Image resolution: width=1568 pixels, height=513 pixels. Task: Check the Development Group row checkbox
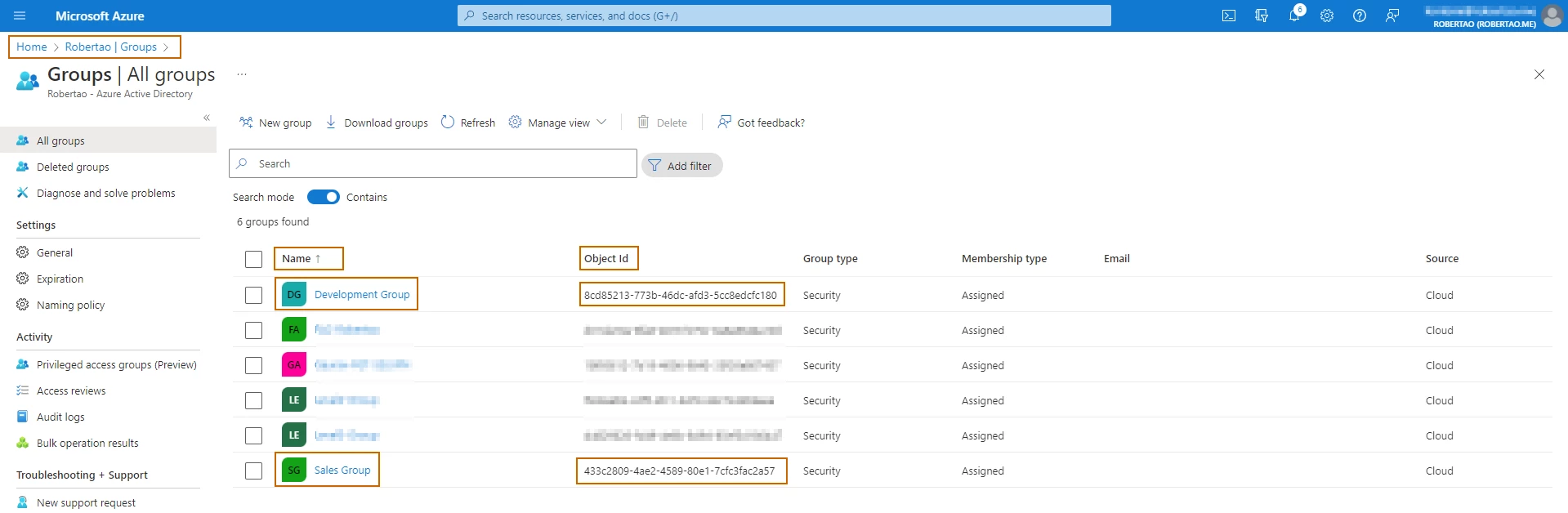[254, 295]
